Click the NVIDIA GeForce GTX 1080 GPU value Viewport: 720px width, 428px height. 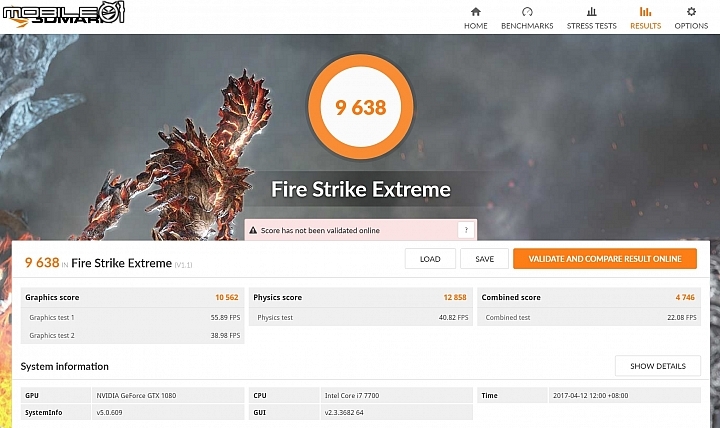pyautogui.click(x=136, y=395)
